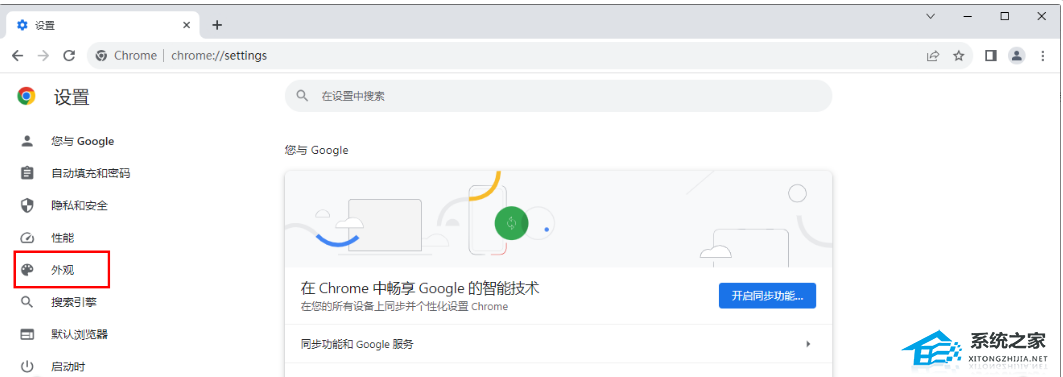Click the share page icon in the address bar
This screenshot has width=1063, height=377.
[x=934, y=56]
